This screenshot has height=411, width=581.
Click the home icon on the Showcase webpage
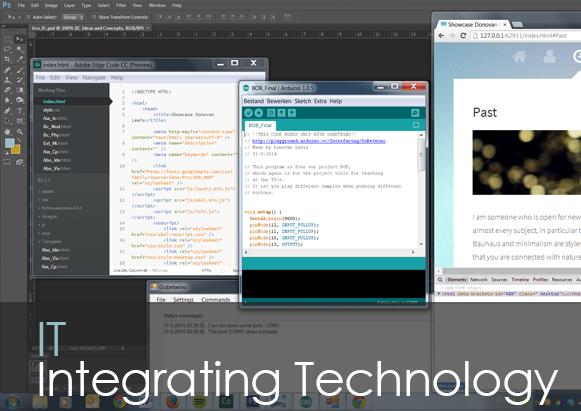coord(519,56)
